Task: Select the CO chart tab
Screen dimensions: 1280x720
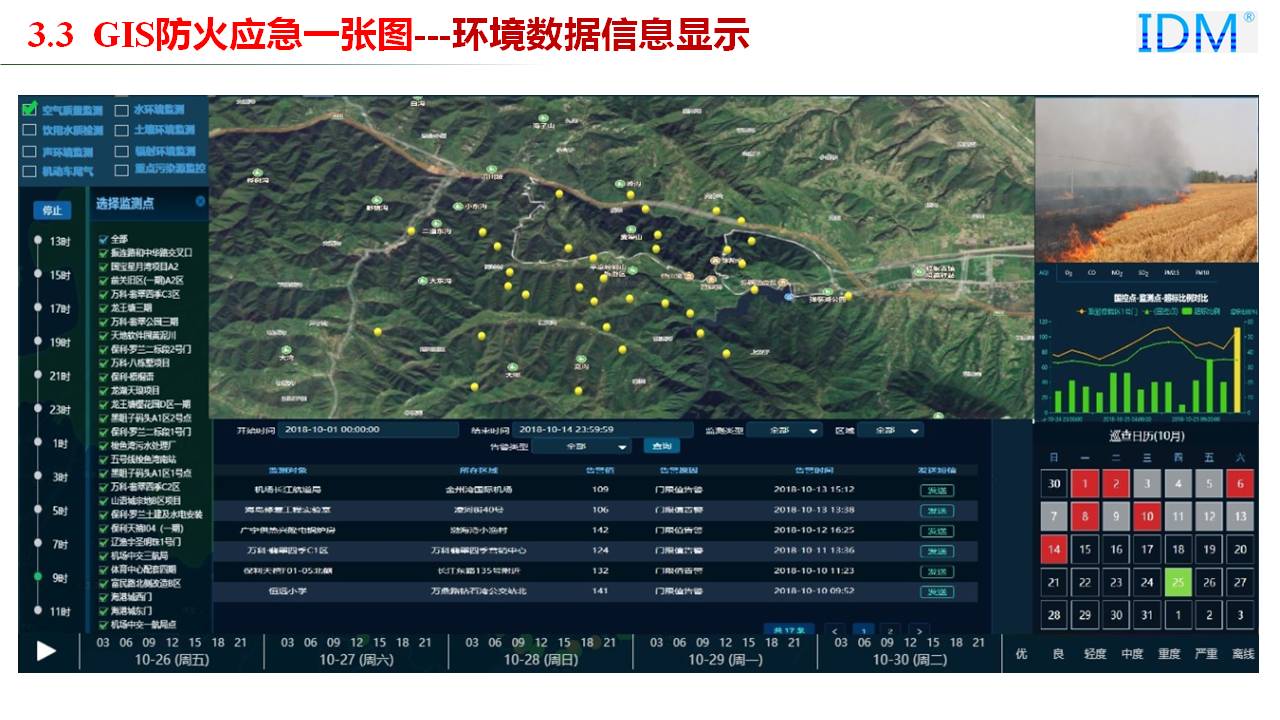Action: 1092,272
